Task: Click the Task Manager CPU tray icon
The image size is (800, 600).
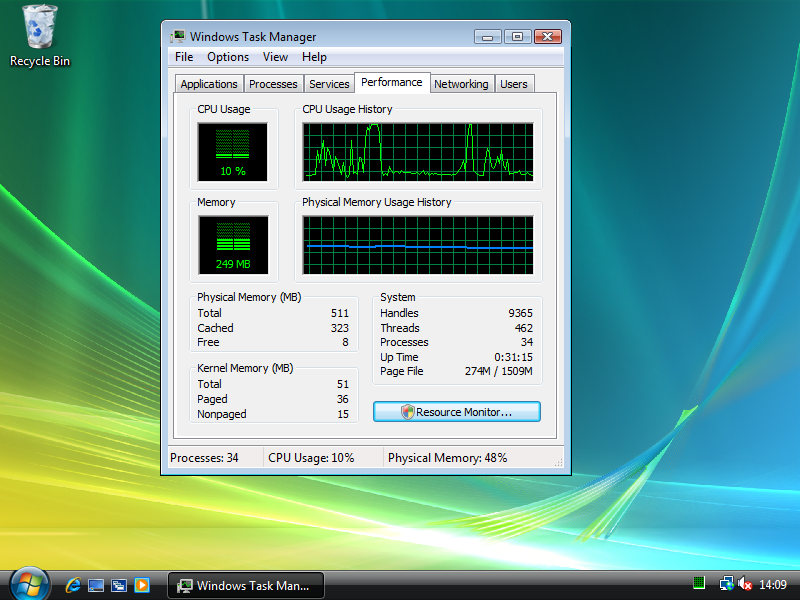Action: (x=699, y=583)
